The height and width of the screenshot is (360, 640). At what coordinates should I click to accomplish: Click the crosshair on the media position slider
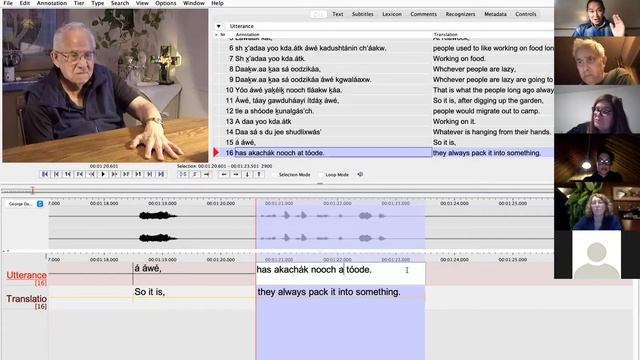pyautogui.click(x=33, y=190)
